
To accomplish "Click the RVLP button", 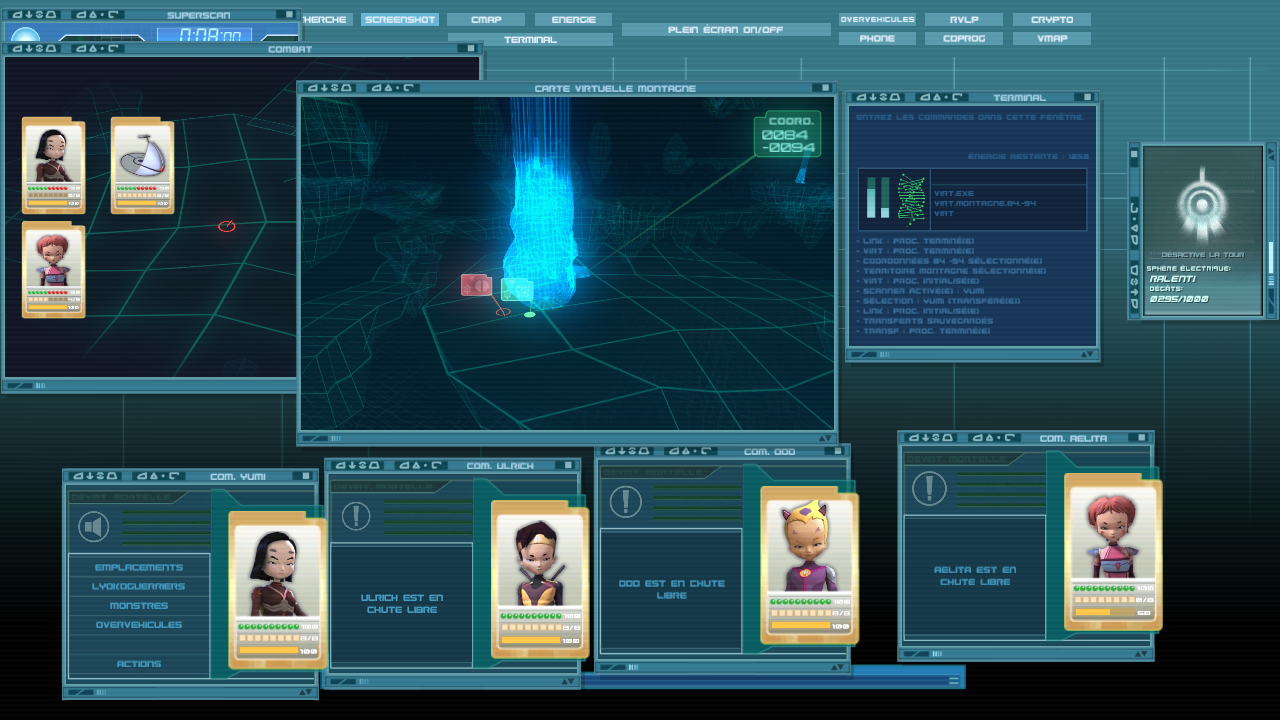I will point(964,19).
